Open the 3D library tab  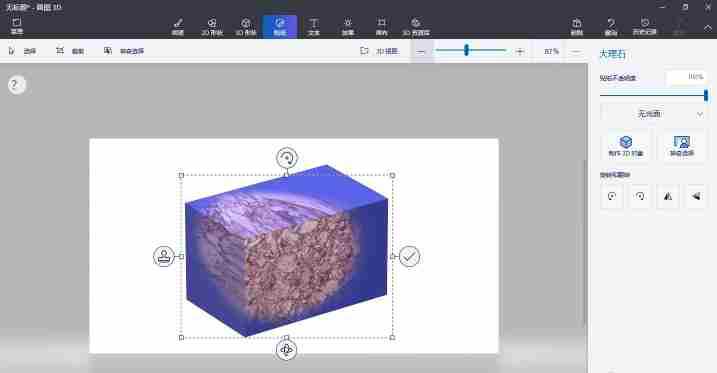tap(416, 27)
